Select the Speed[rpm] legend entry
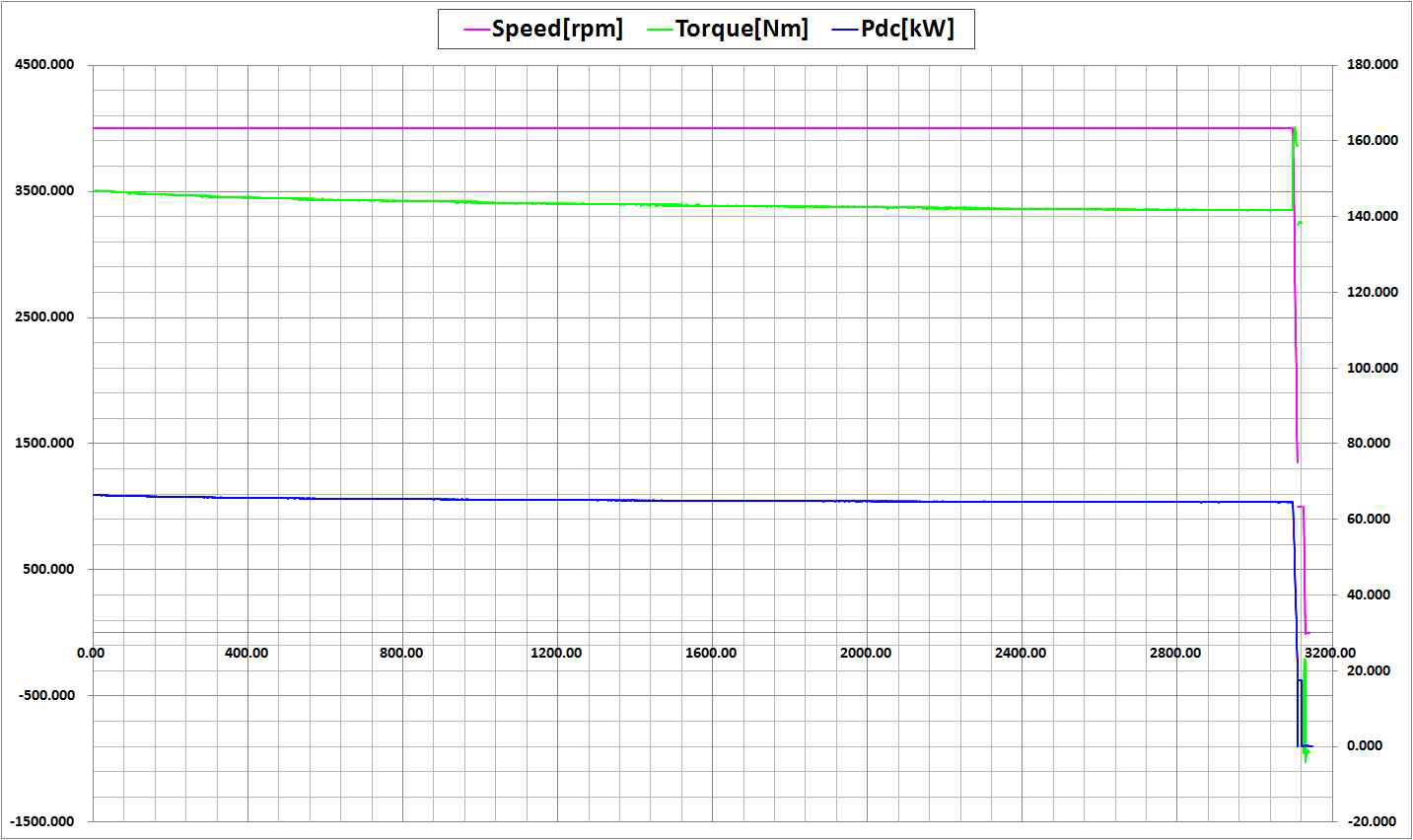 tap(543, 29)
